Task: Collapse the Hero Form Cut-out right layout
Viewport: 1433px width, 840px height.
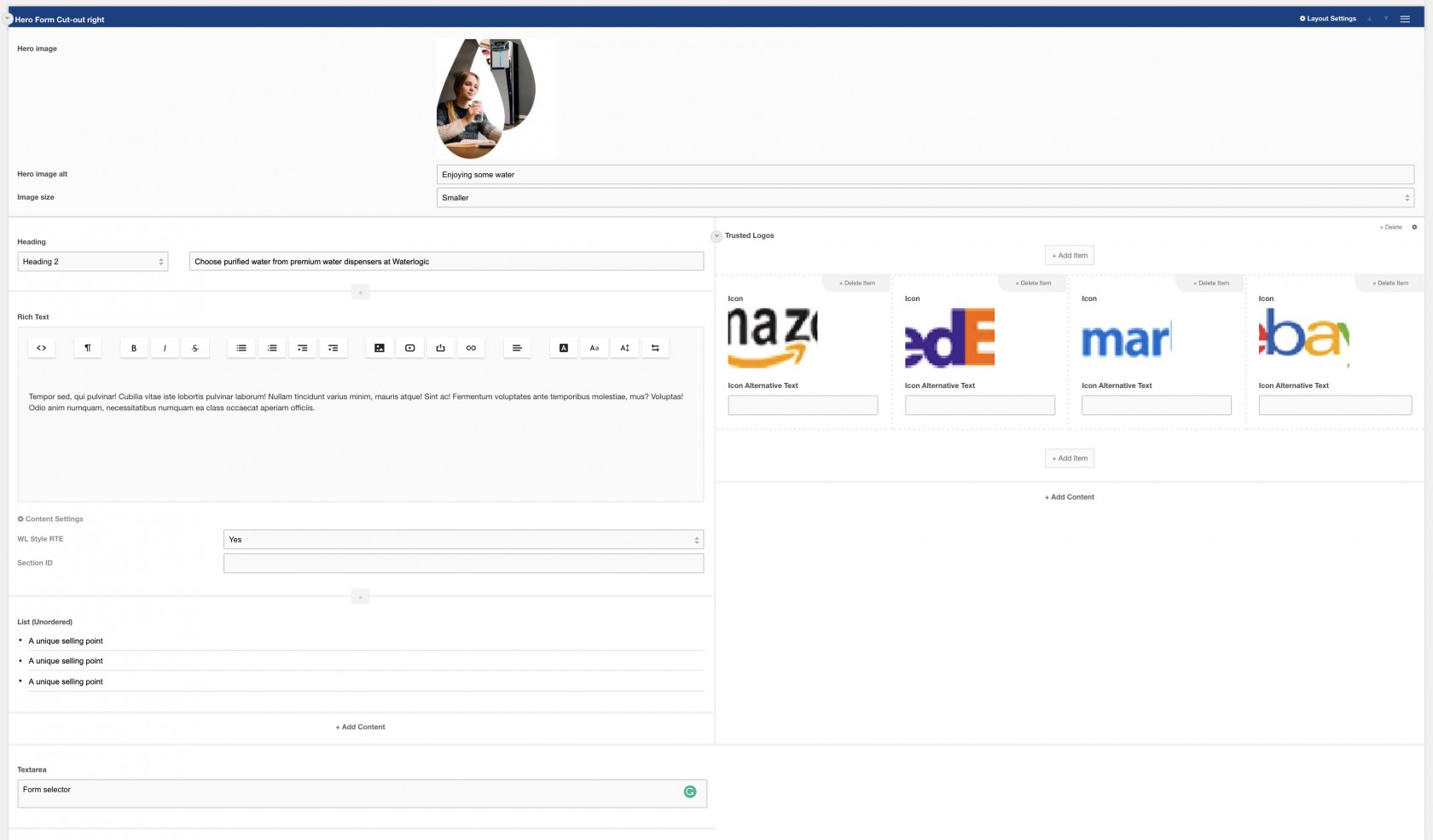Action: coord(7,18)
